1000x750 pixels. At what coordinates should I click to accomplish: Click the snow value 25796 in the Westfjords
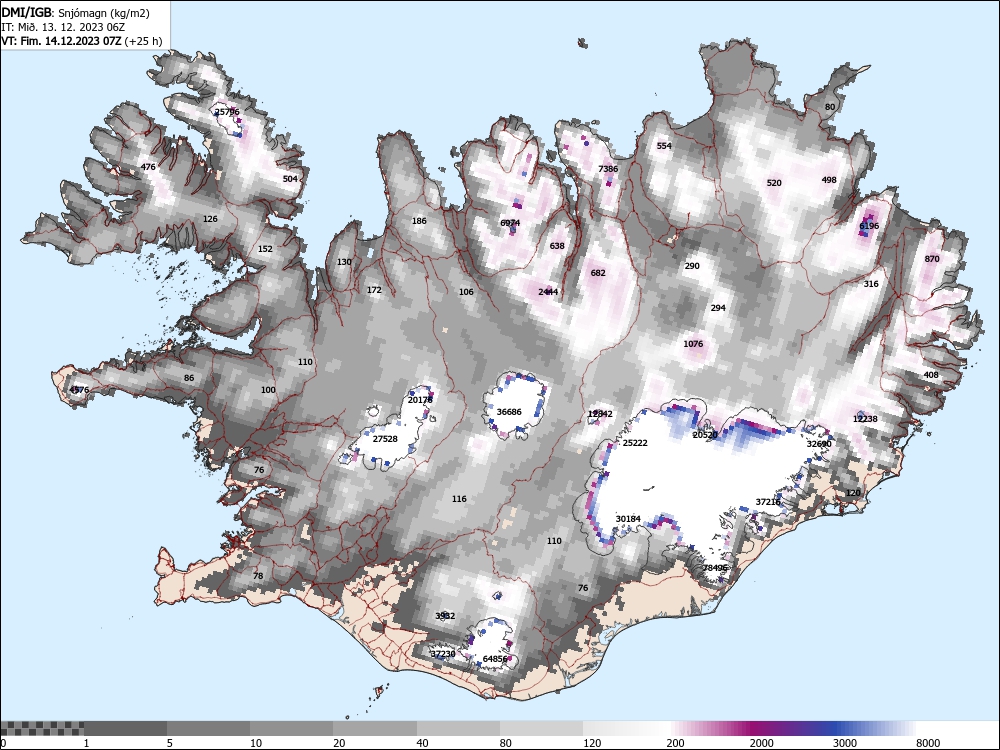pos(227,112)
